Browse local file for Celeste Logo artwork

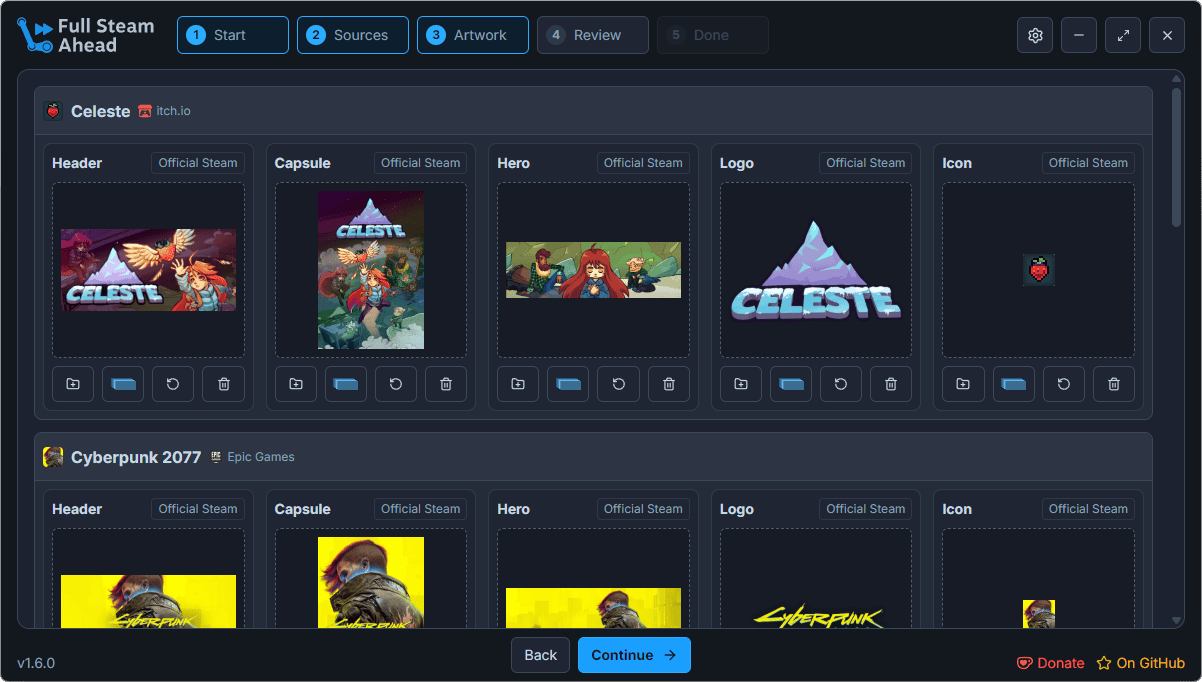tap(741, 384)
